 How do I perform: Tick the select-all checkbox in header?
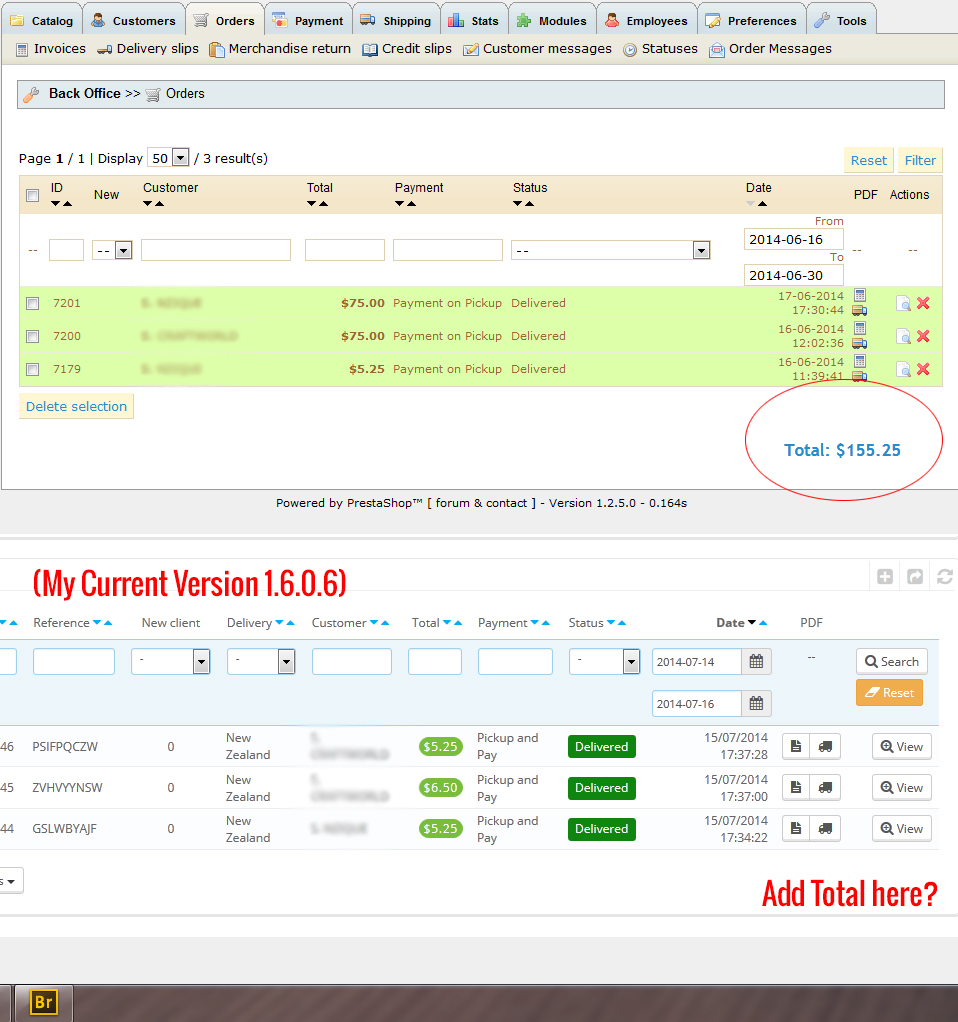coord(33,195)
